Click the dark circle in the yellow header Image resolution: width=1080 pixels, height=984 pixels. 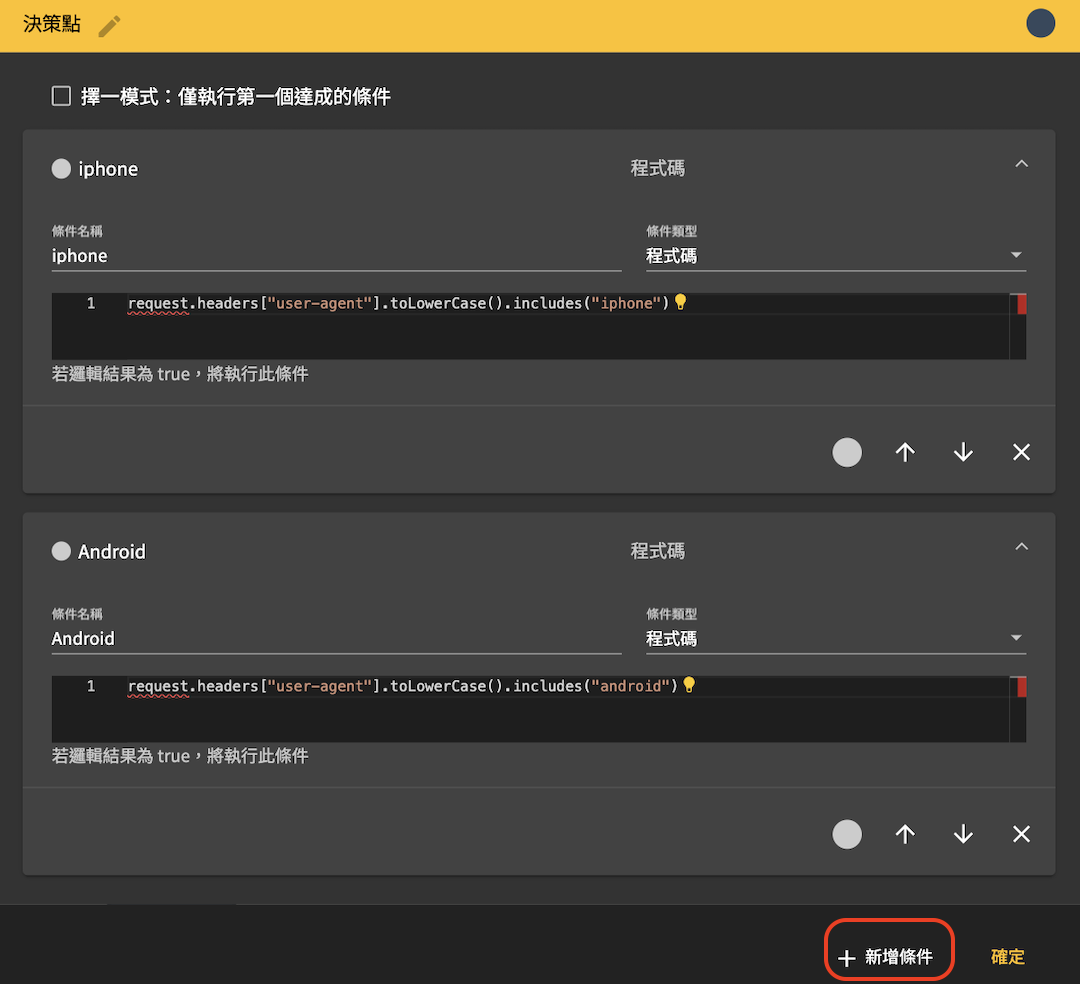point(1040,23)
